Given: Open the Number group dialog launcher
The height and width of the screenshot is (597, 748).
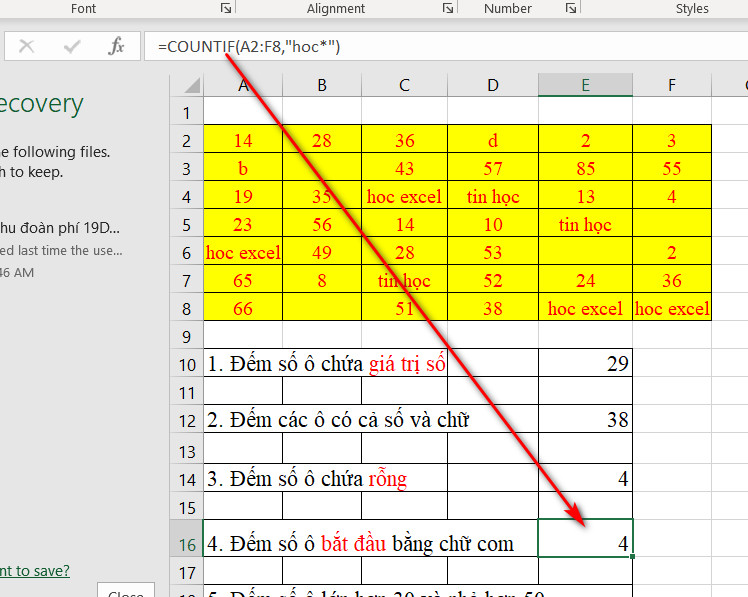Looking at the screenshot, I should point(571,8).
